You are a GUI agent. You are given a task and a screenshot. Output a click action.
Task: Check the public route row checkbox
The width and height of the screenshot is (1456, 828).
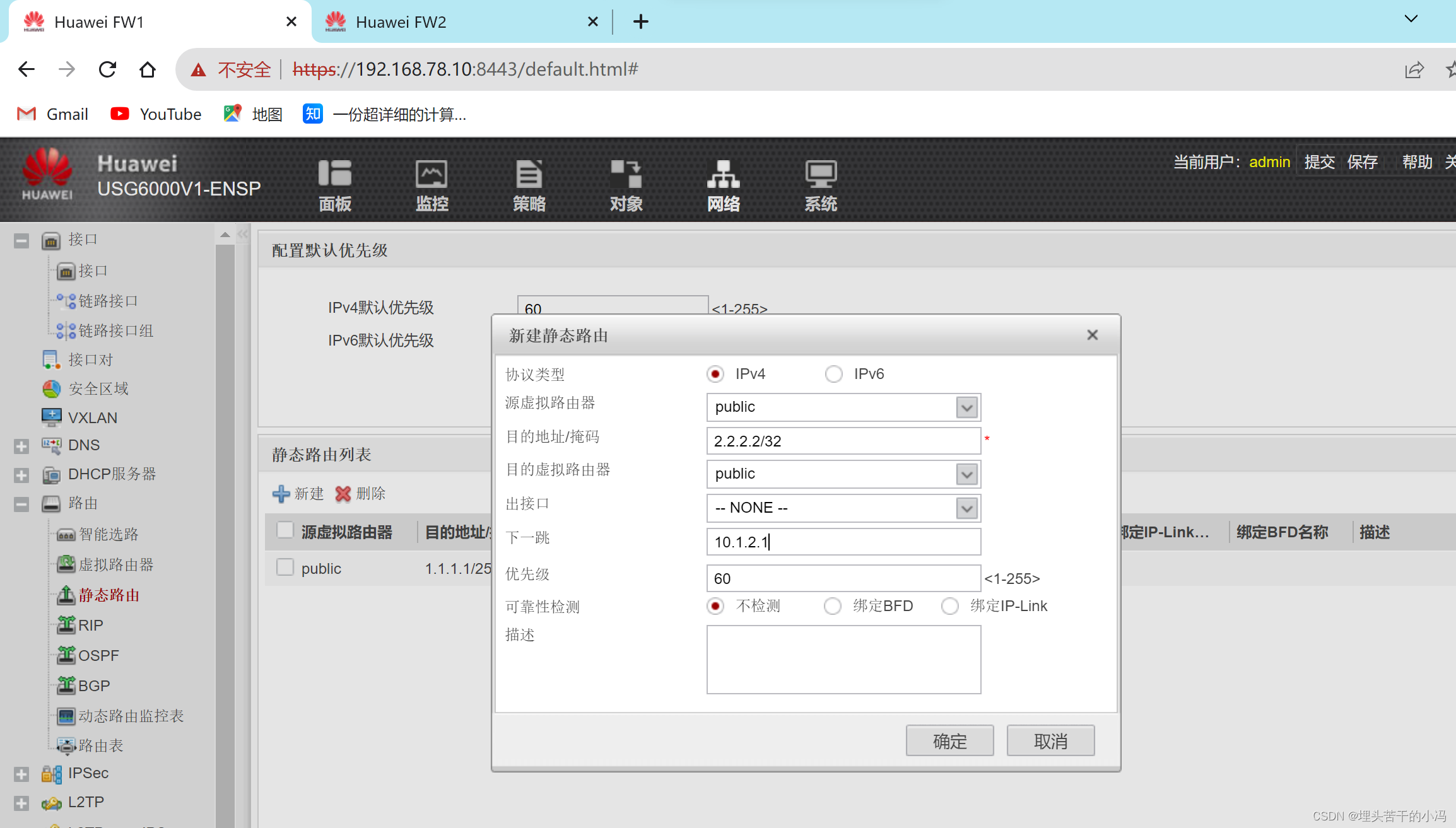coord(285,568)
